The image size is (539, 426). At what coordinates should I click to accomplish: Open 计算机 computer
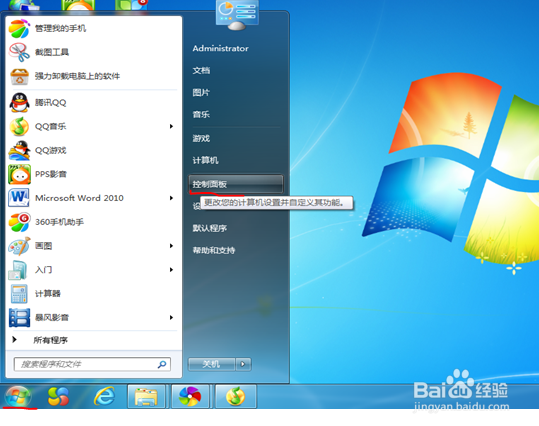[x=205, y=161]
